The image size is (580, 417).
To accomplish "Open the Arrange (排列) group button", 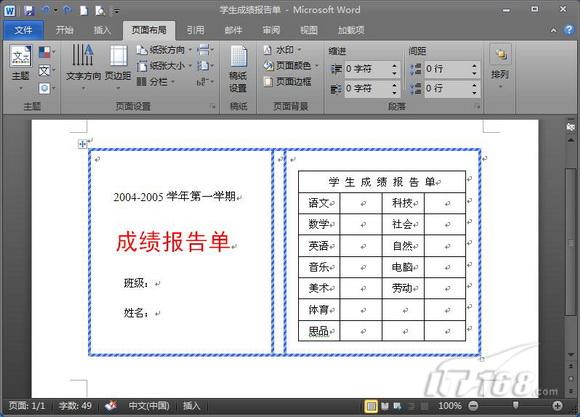I will (x=500, y=67).
